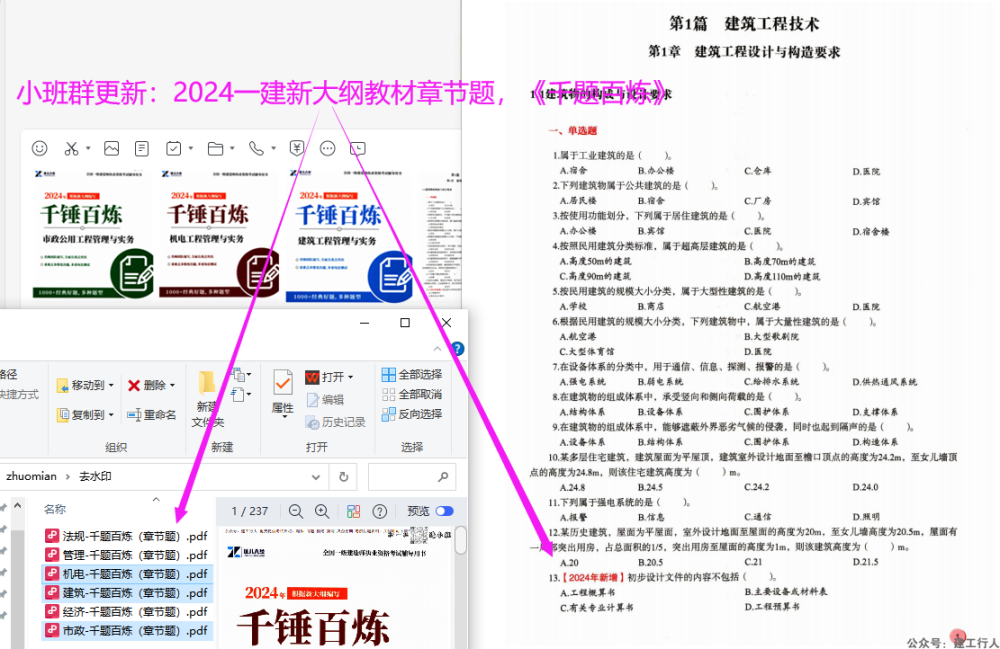Zoom in on the PDF preview pane

322,511
